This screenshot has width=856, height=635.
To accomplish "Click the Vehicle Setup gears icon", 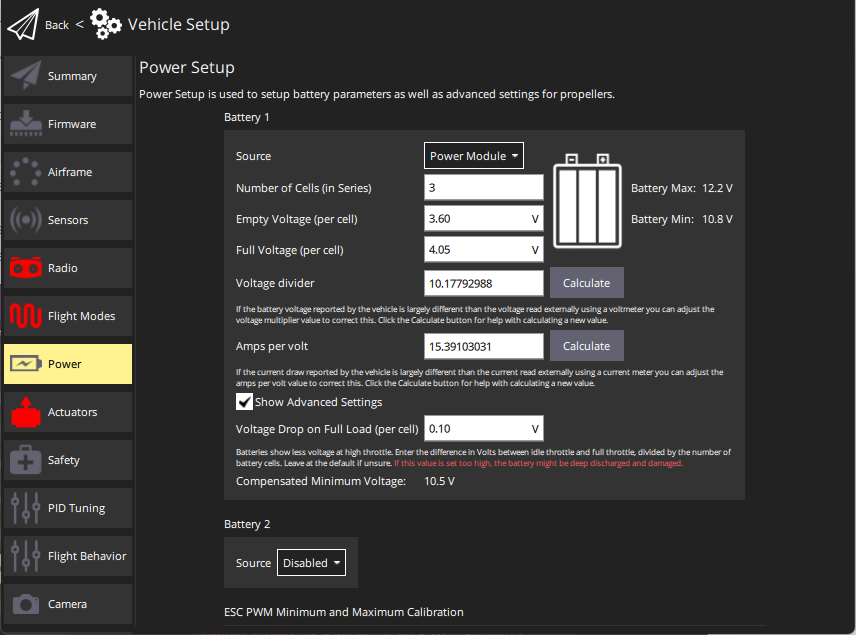I will 106,24.
